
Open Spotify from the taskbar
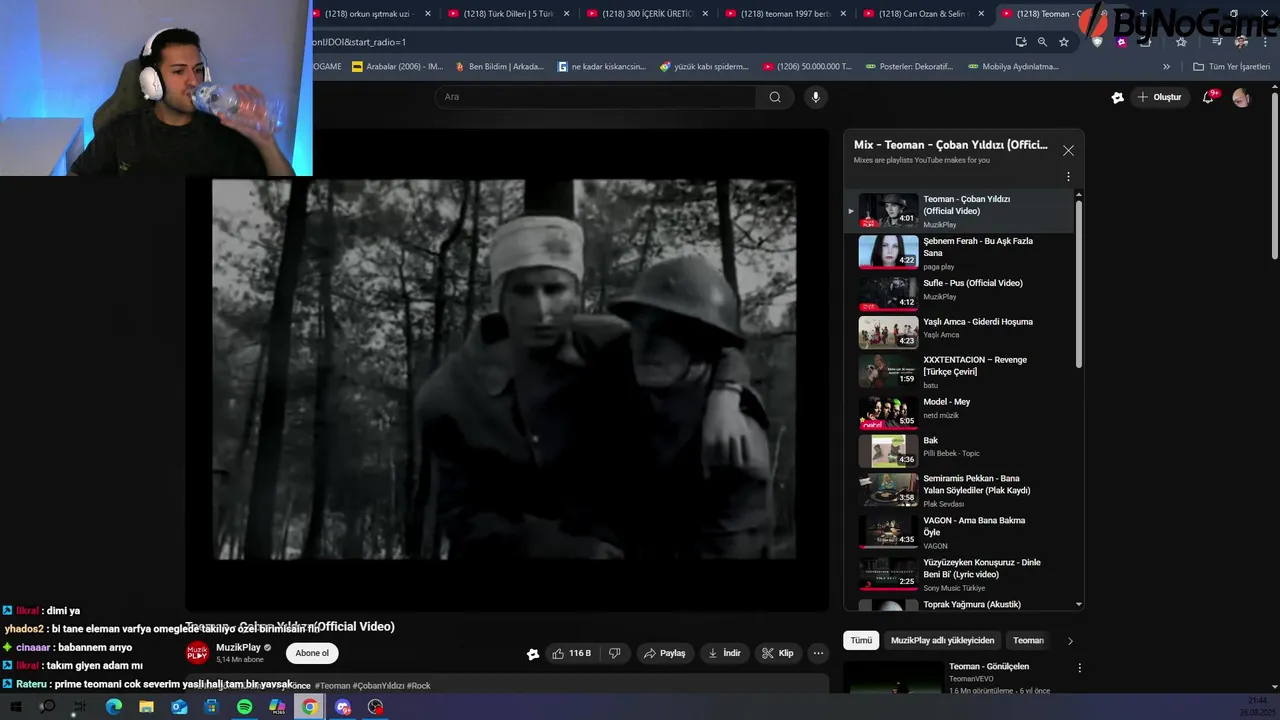pyautogui.click(x=245, y=707)
